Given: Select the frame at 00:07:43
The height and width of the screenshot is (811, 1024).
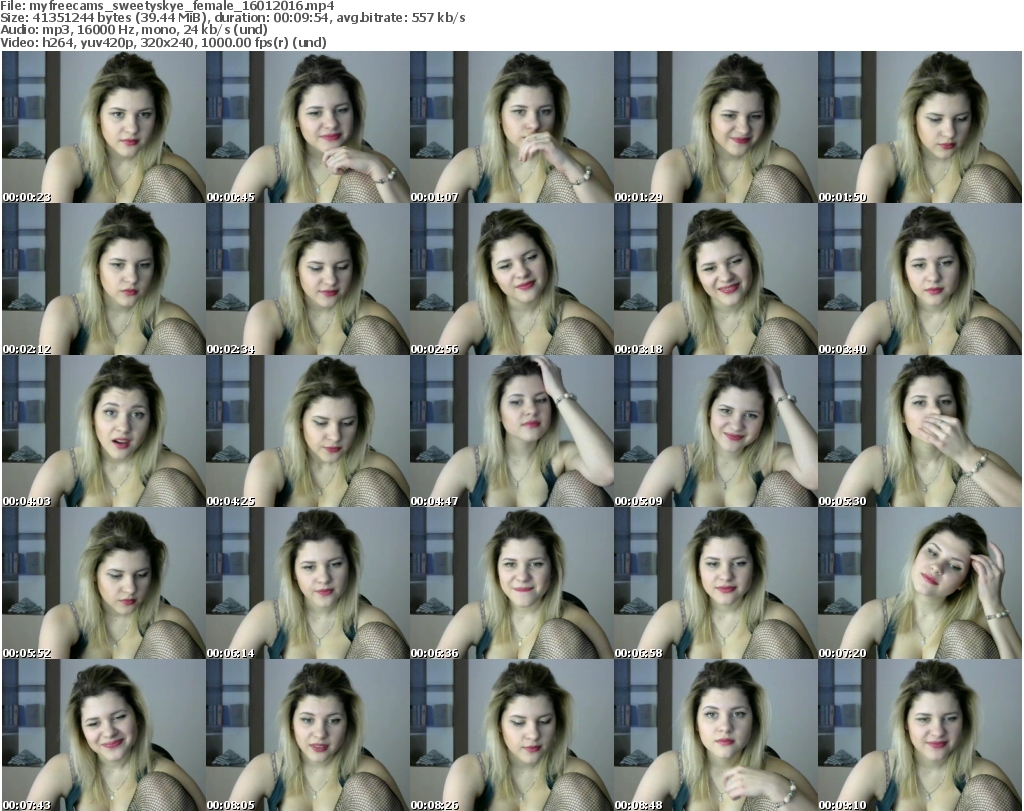Looking at the screenshot, I should coord(104,735).
